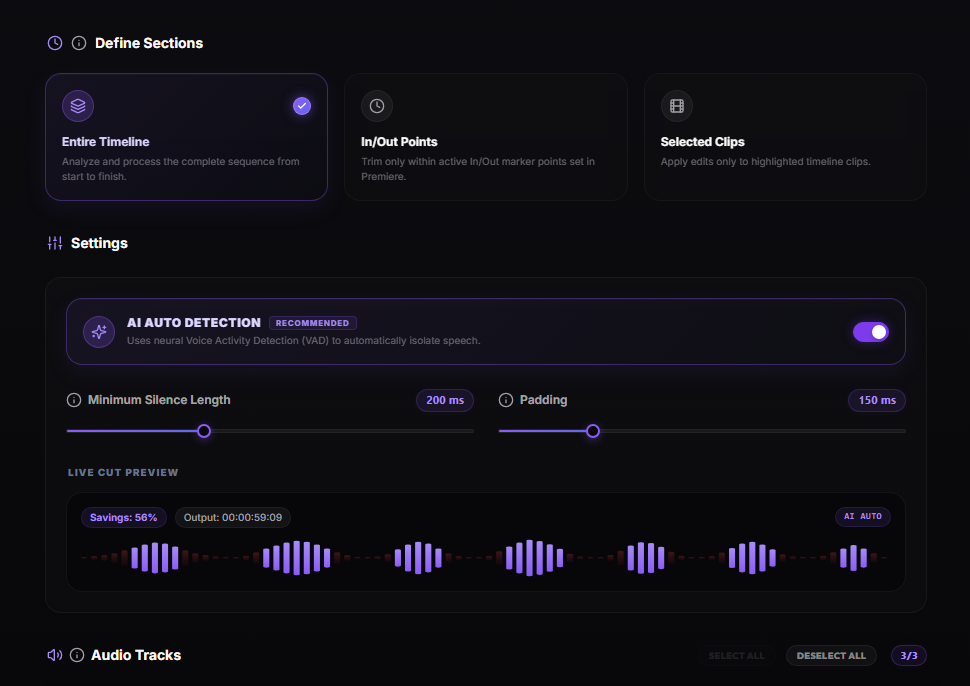
Task: Click the checkmark on Entire Timeline card
Action: [302, 106]
